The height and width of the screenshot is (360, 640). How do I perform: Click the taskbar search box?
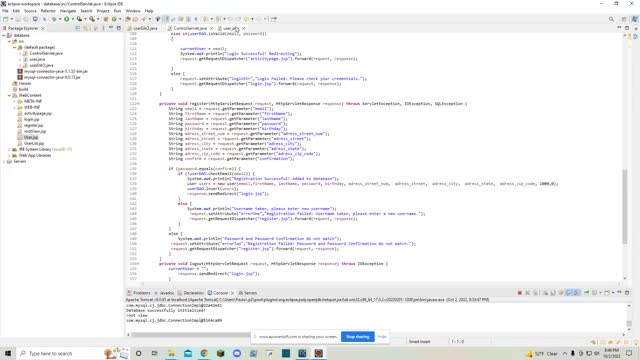point(73,353)
